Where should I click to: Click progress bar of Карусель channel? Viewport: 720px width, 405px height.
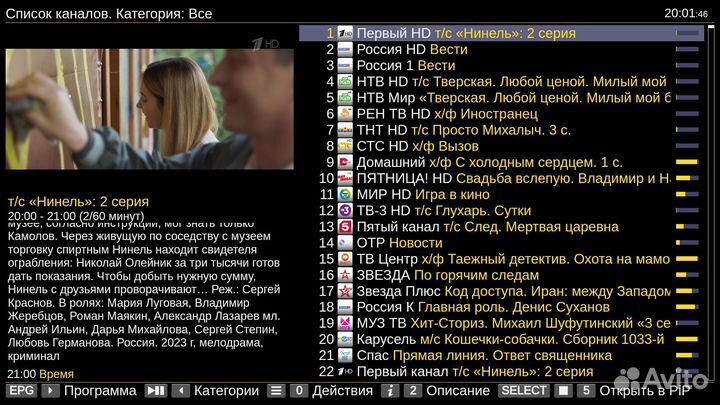click(687, 339)
